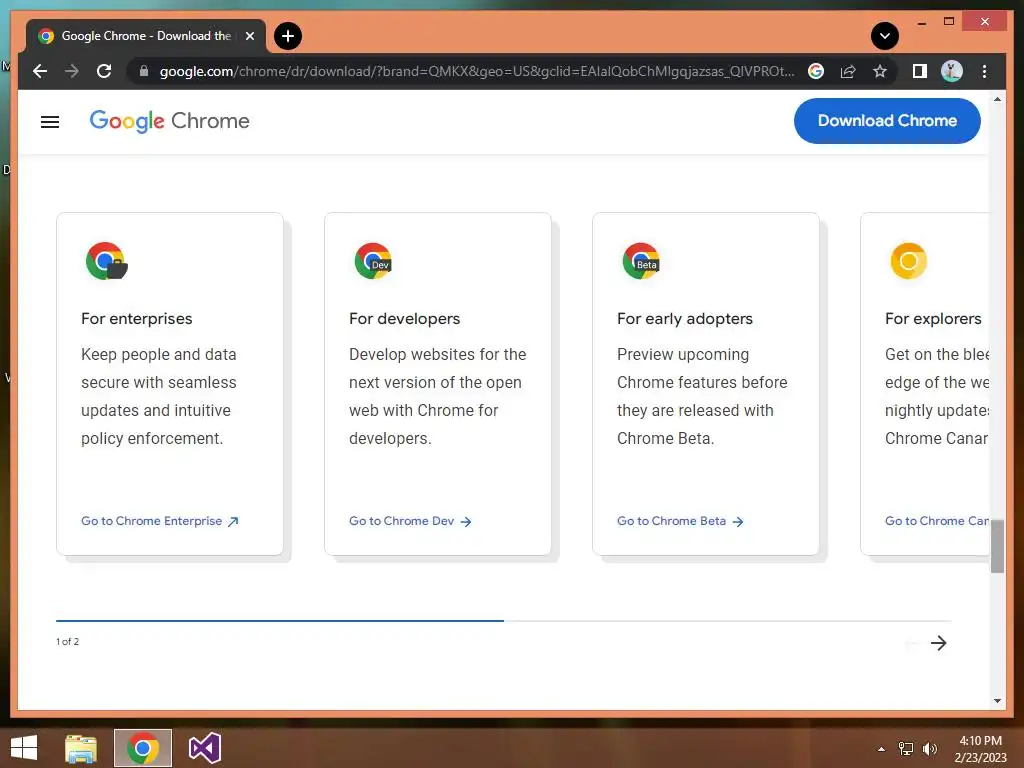Open the side panel button
Screen dimensions: 1024x768
920,71
